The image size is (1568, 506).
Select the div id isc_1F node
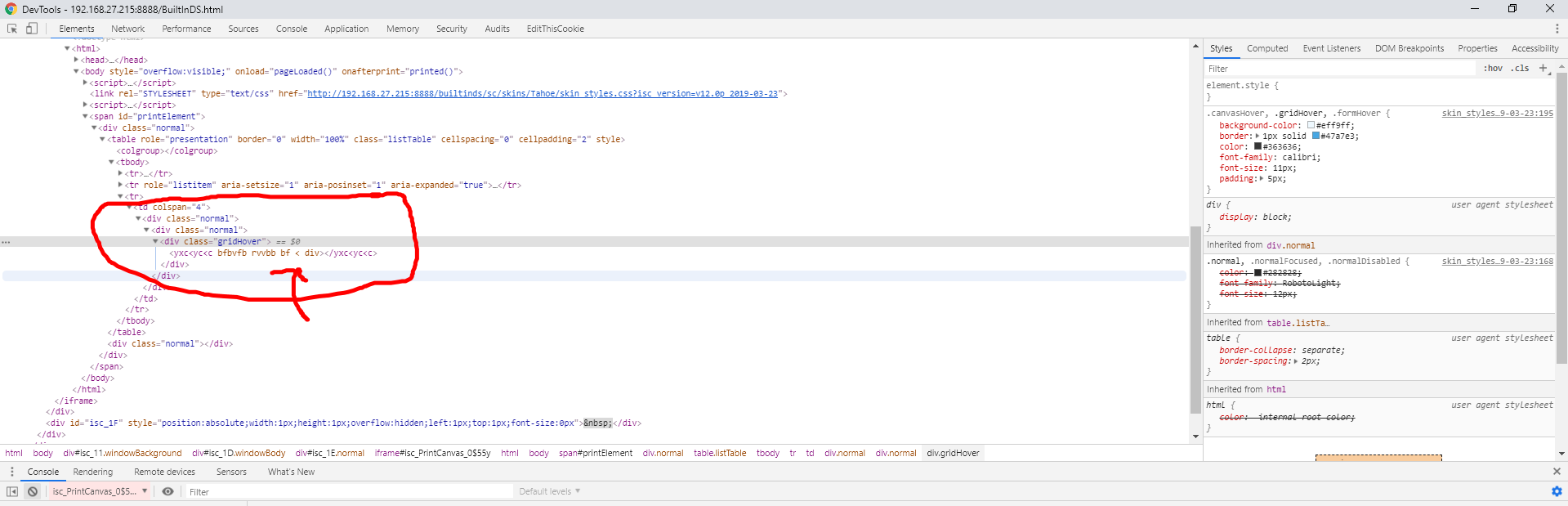pyautogui.click(x=343, y=423)
